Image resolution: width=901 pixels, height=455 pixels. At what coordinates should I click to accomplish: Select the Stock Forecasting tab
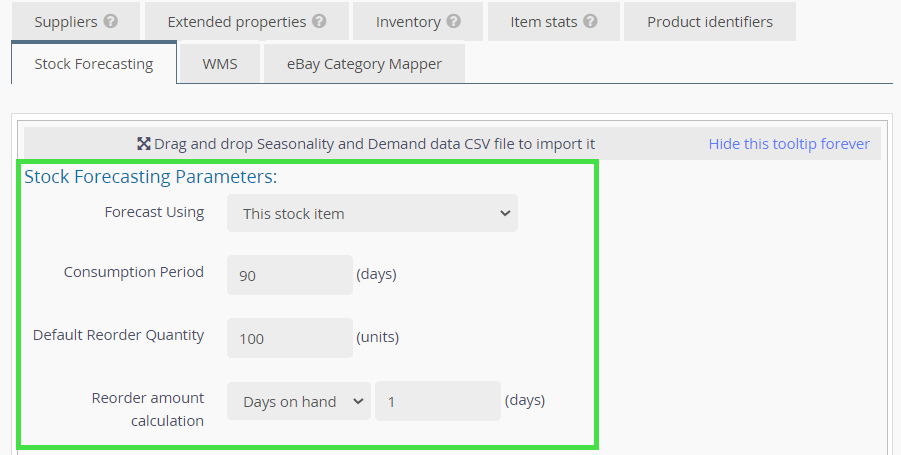point(94,64)
